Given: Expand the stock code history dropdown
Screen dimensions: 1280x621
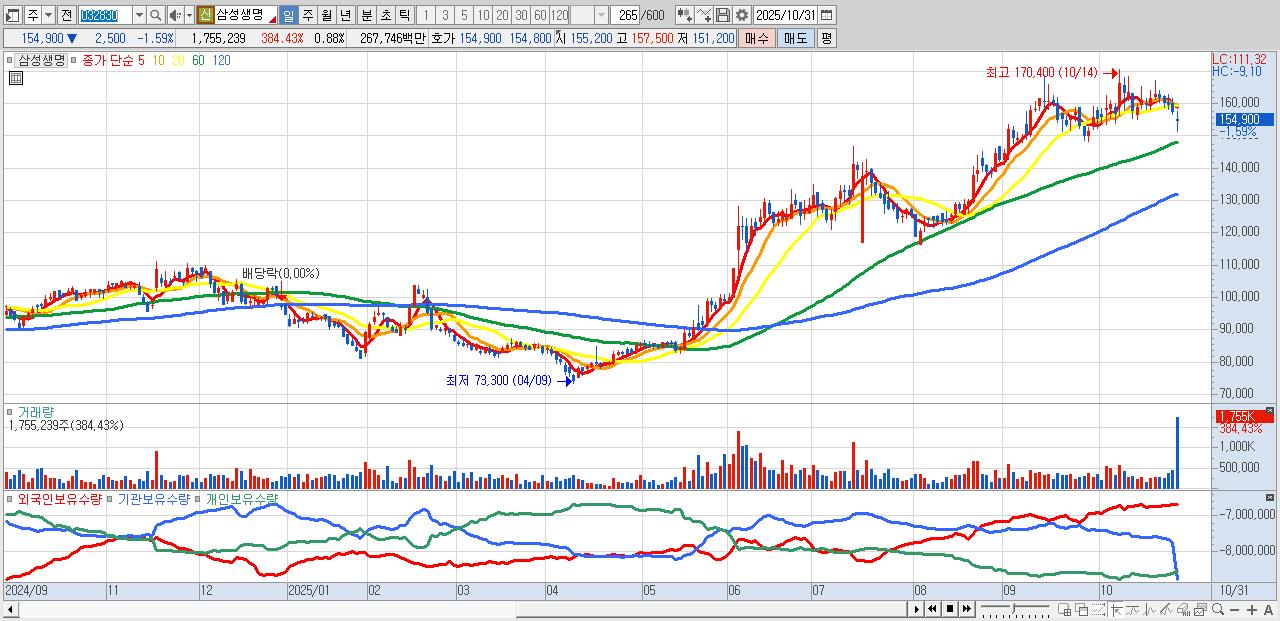Looking at the screenshot, I should (139, 15).
